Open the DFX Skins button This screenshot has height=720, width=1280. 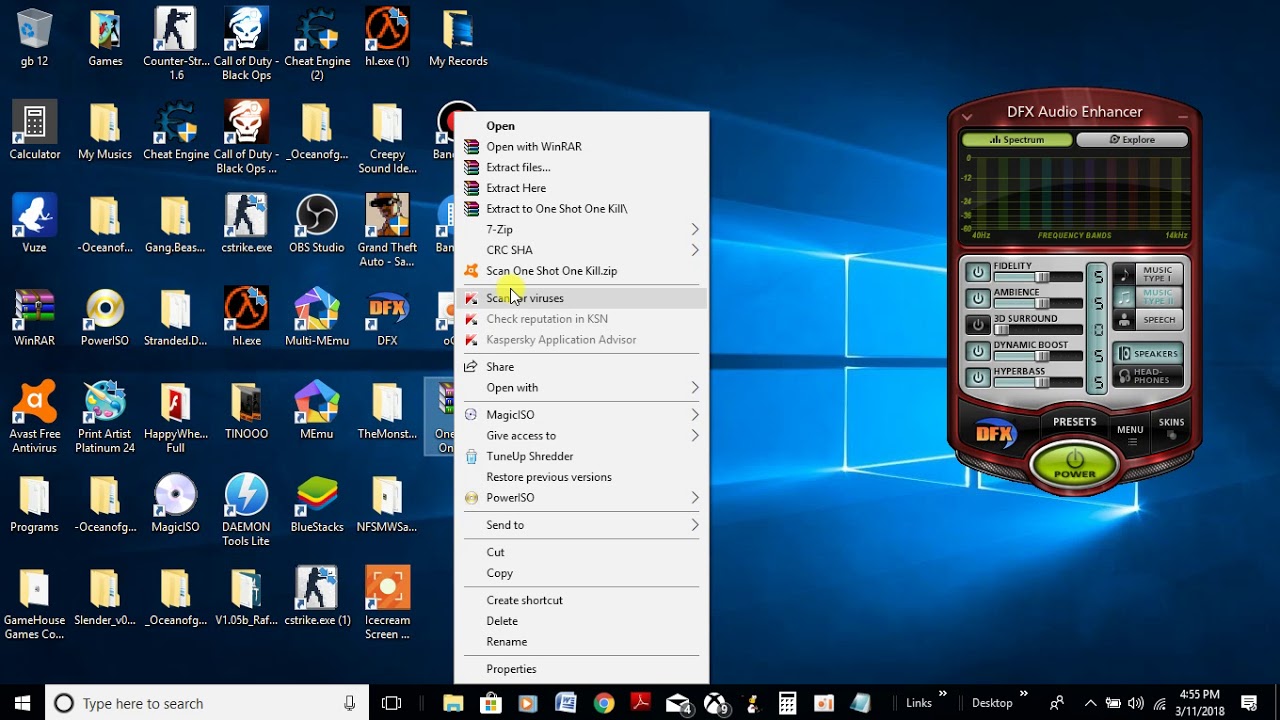click(x=1171, y=428)
